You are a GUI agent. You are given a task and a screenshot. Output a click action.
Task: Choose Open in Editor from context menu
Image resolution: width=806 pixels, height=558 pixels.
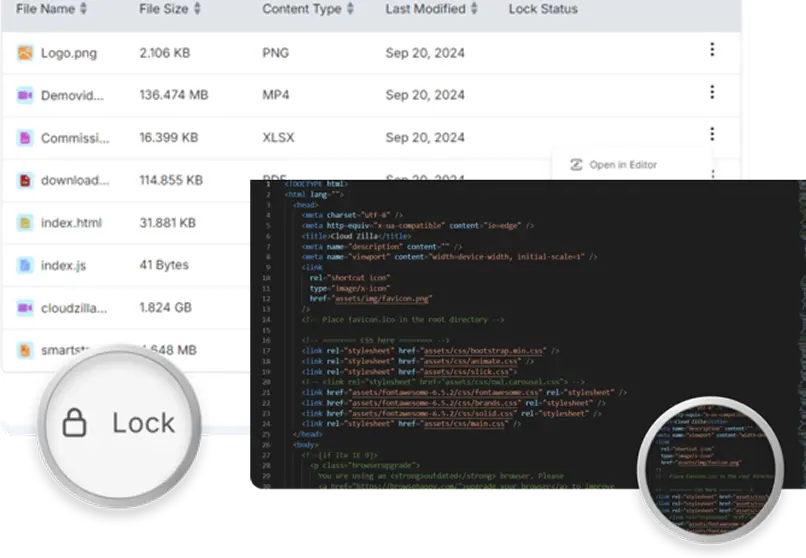622,165
